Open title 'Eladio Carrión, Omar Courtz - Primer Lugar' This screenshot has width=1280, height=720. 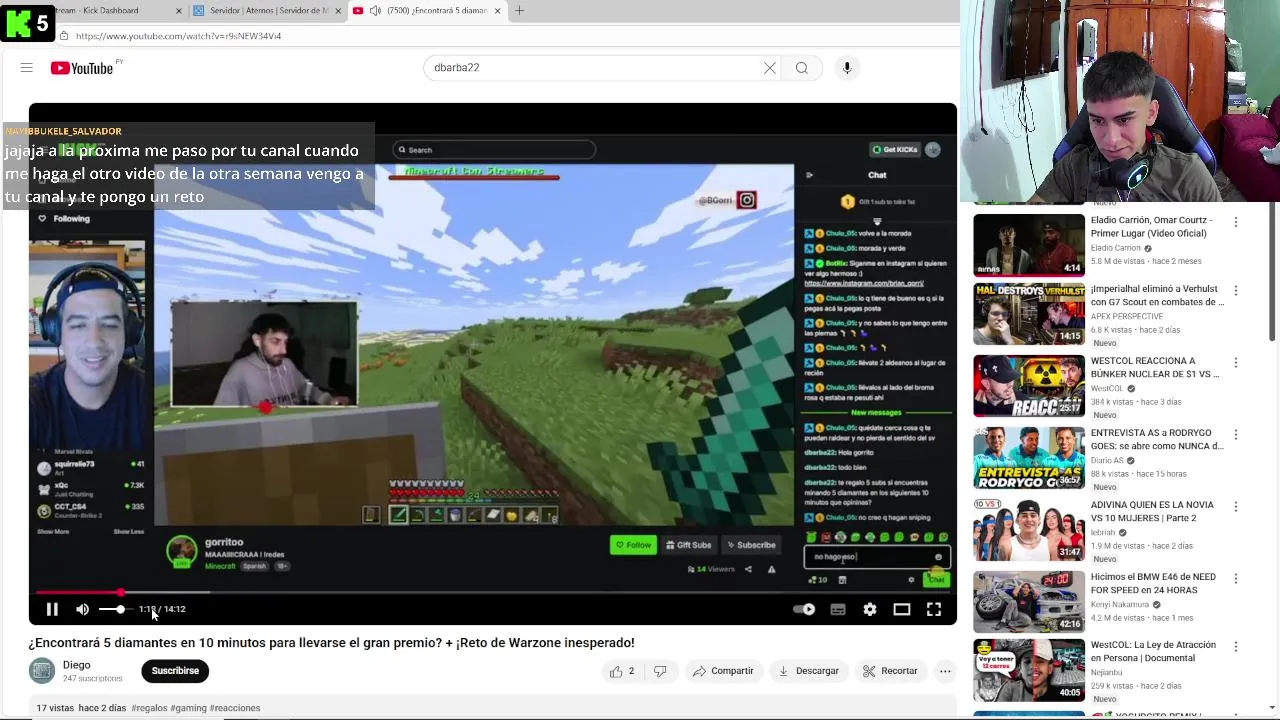click(1152, 227)
